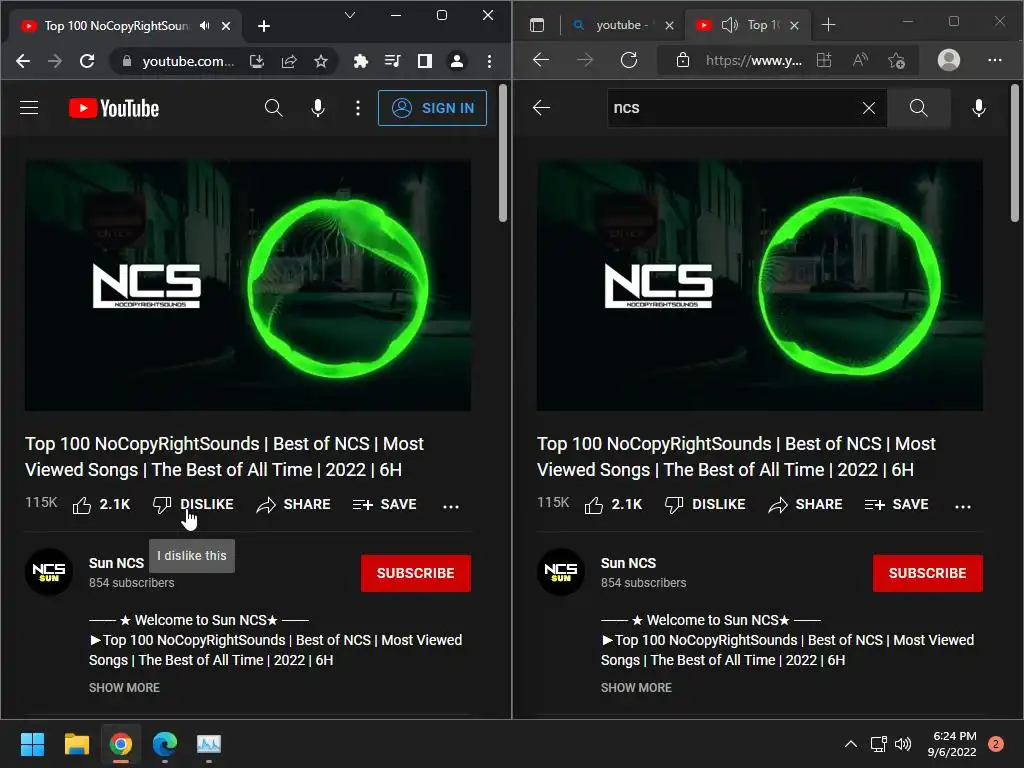The height and width of the screenshot is (768, 1024).
Task: Open Chrome three-dot menu
Action: click(x=489, y=61)
